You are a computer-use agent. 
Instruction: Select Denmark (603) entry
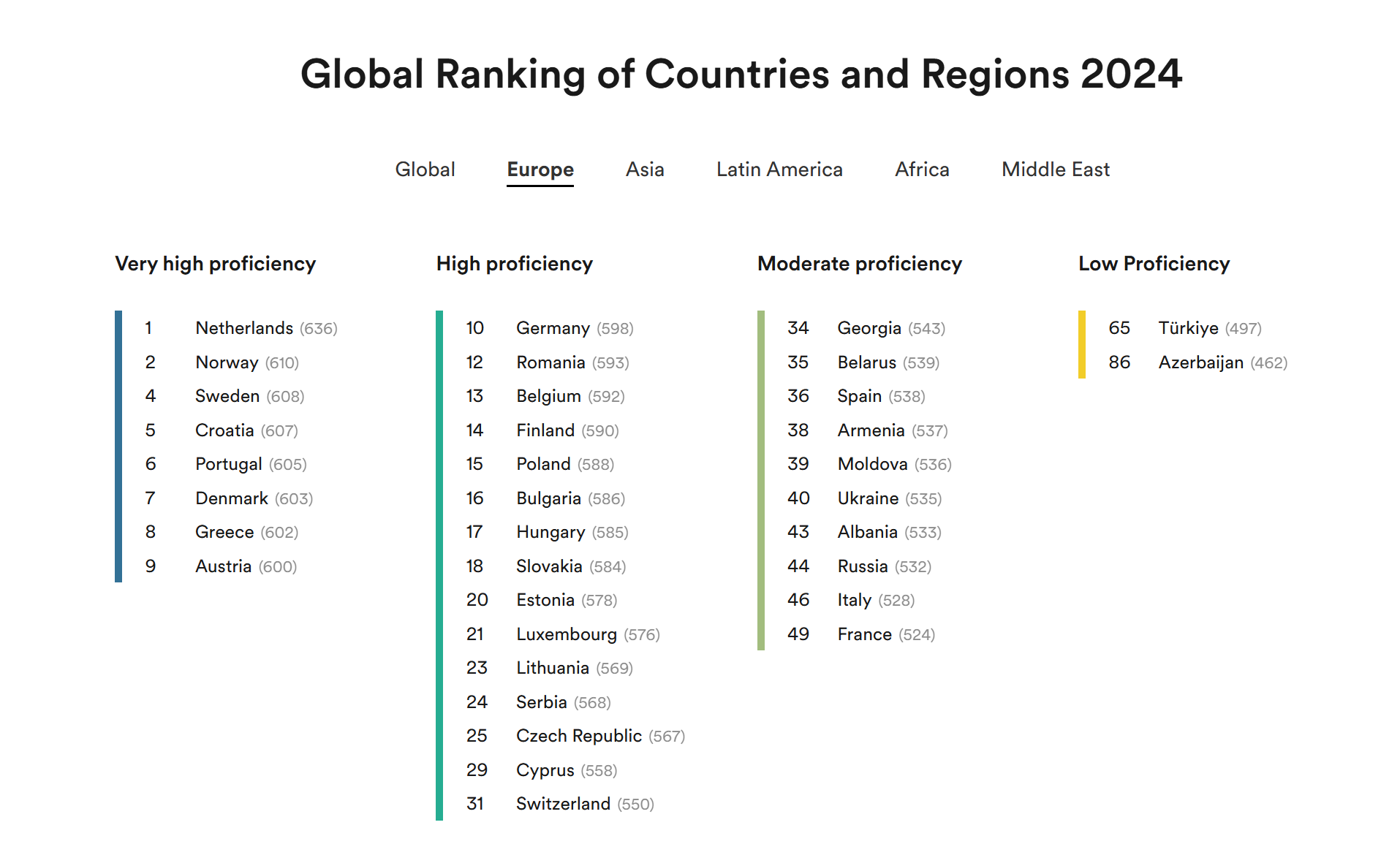point(254,498)
